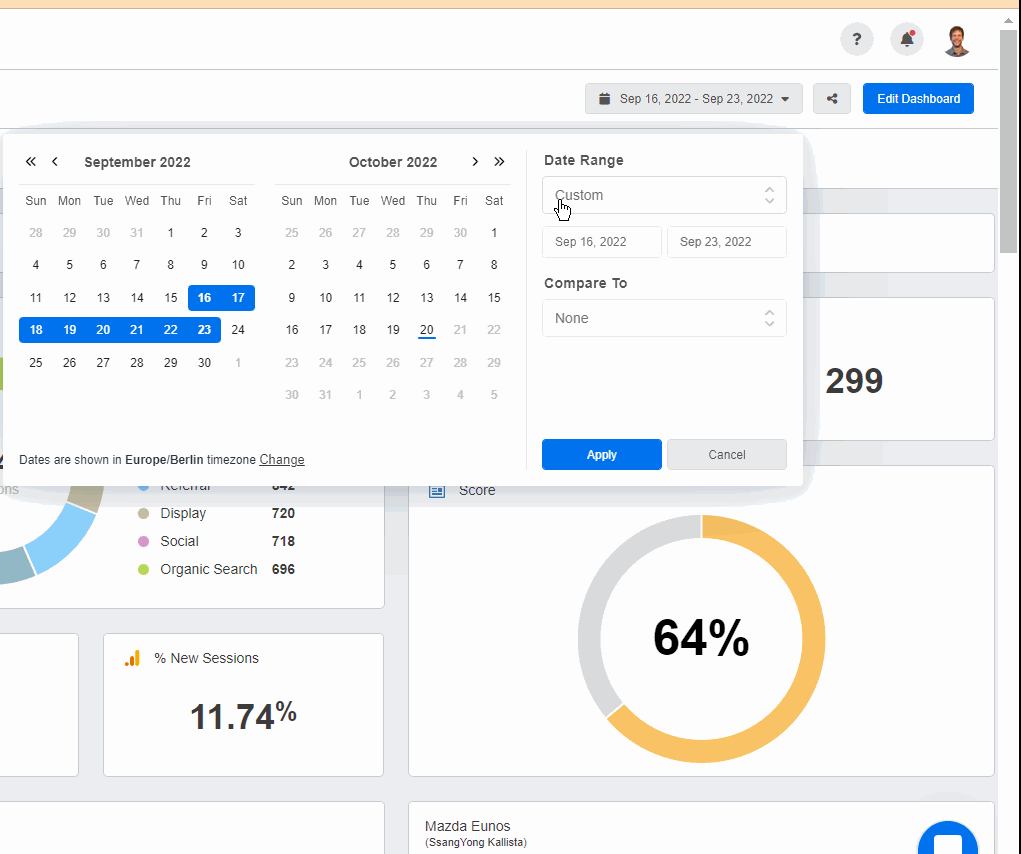Click the Score widget icon

tap(436, 490)
